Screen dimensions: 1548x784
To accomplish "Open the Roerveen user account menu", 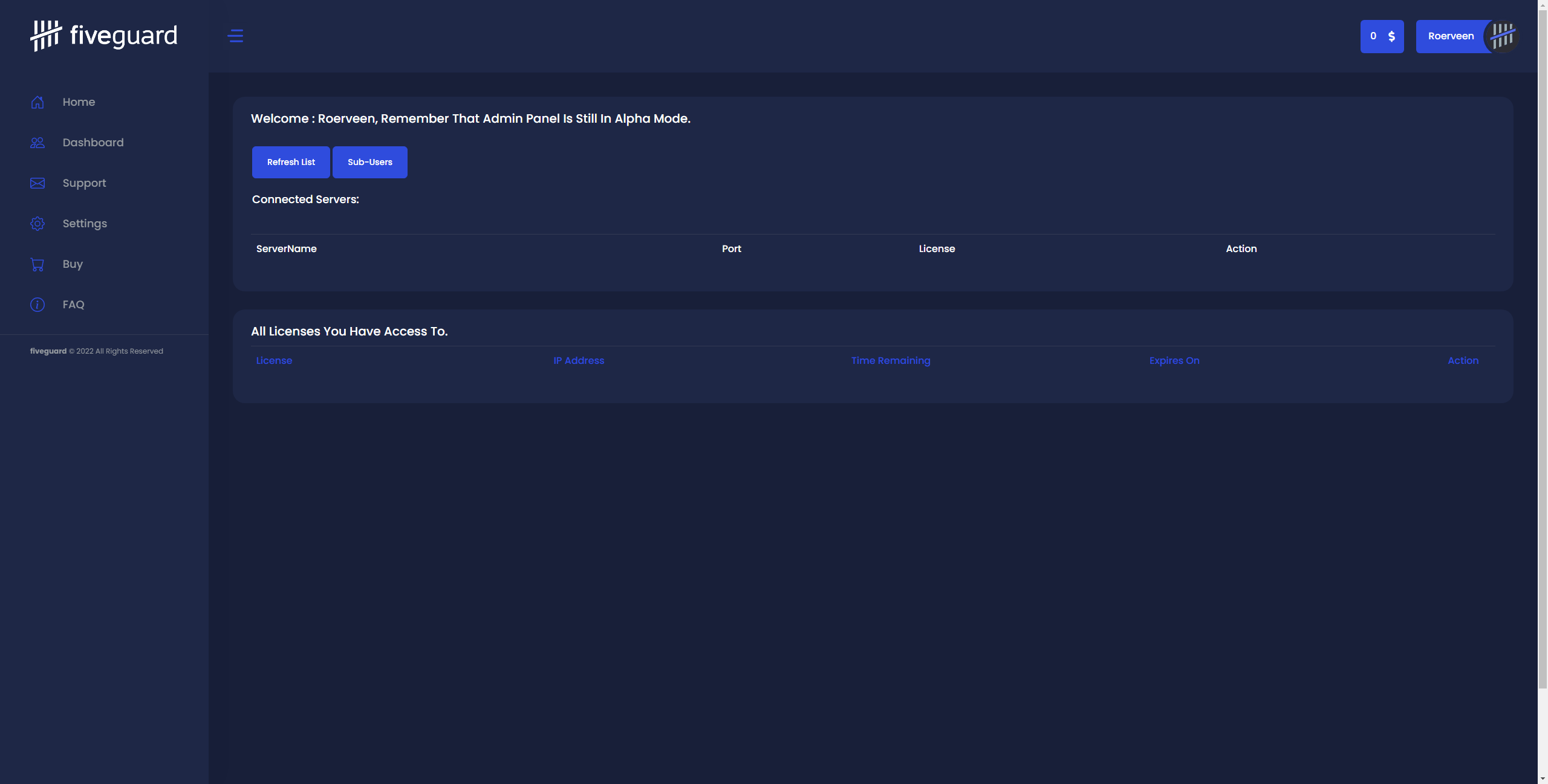I will point(1451,36).
